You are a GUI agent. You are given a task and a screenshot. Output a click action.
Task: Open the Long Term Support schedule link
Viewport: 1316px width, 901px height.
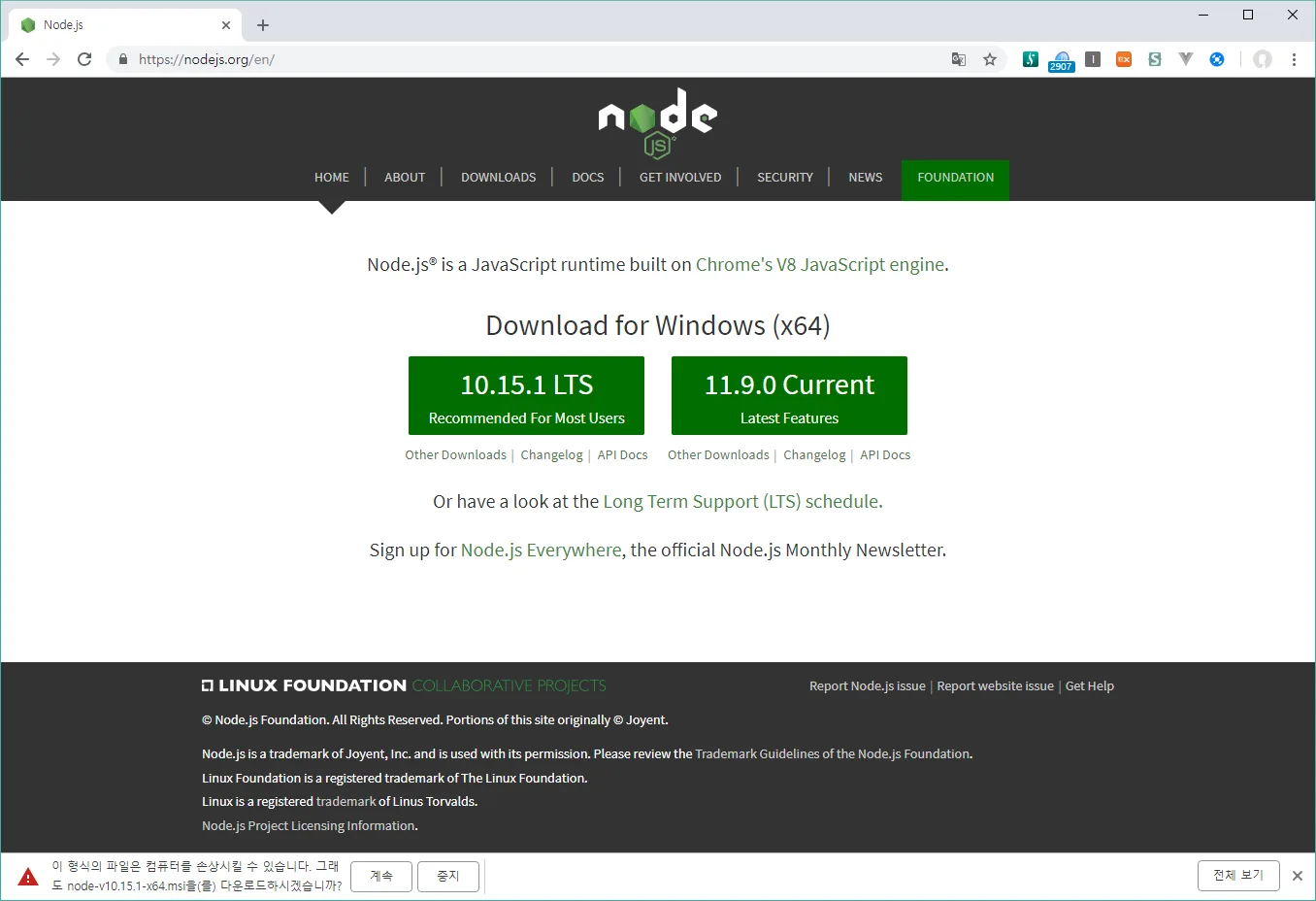[x=741, y=502]
